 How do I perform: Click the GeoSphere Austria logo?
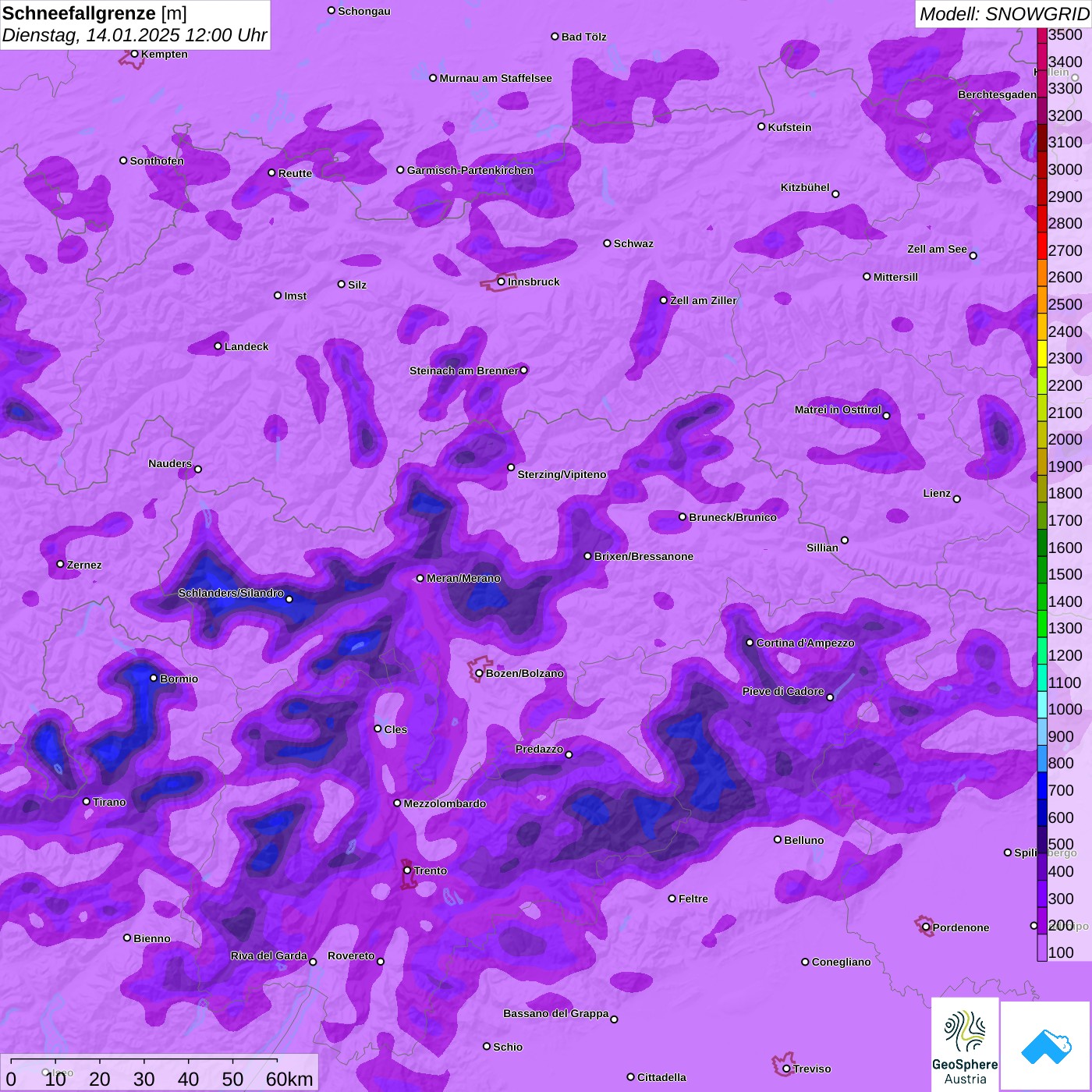coord(965,1044)
